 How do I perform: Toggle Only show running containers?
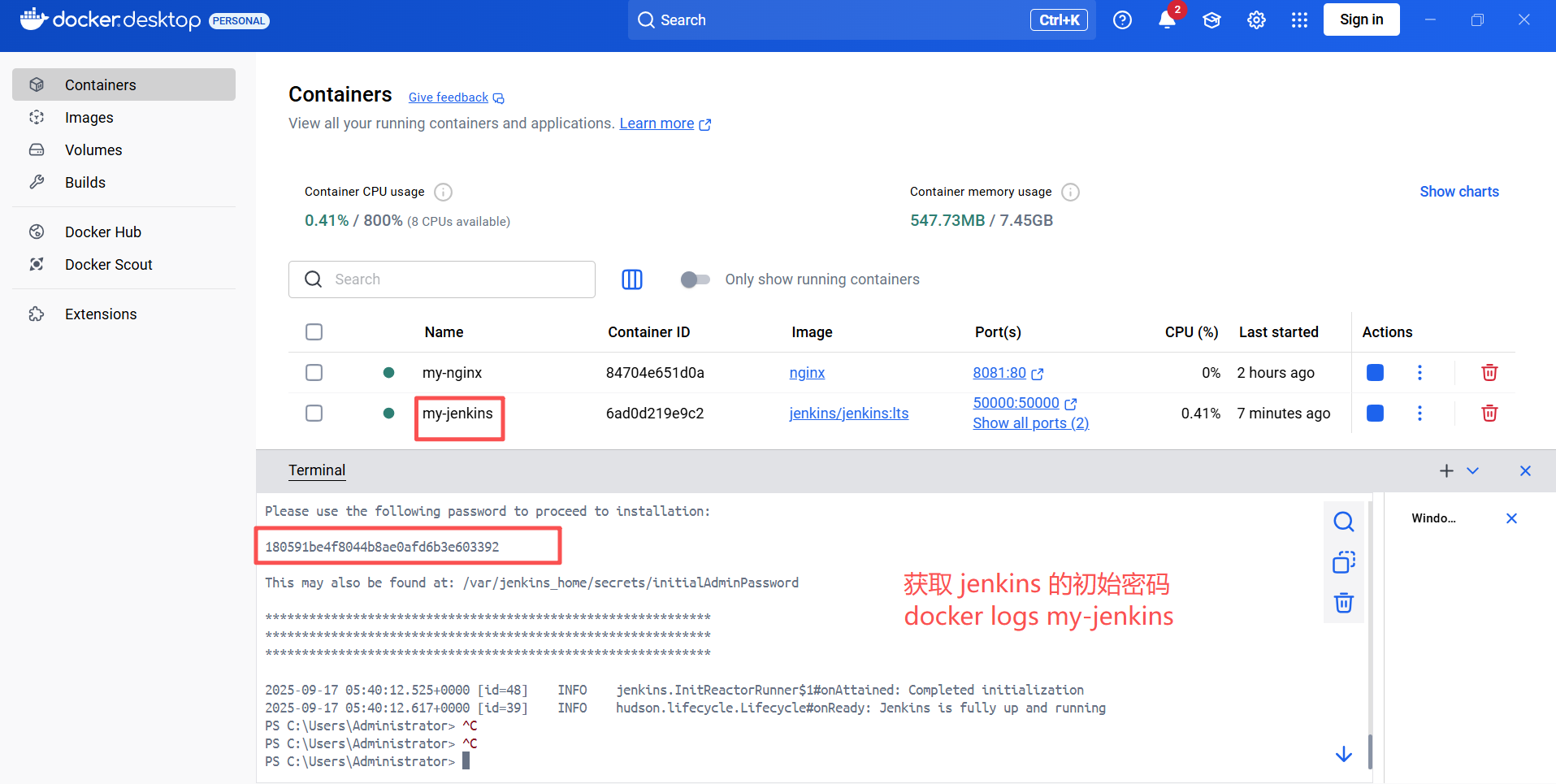click(695, 279)
